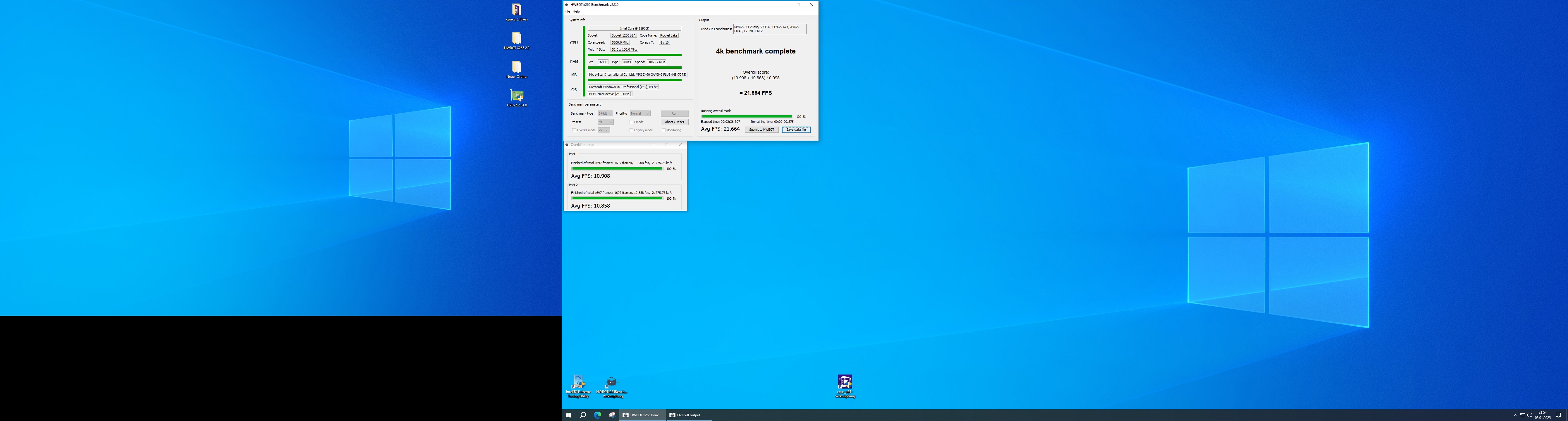Minimize the HWBOT x265 Benchmark window
This screenshot has width=1568, height=421.
(x=785, y=4)
